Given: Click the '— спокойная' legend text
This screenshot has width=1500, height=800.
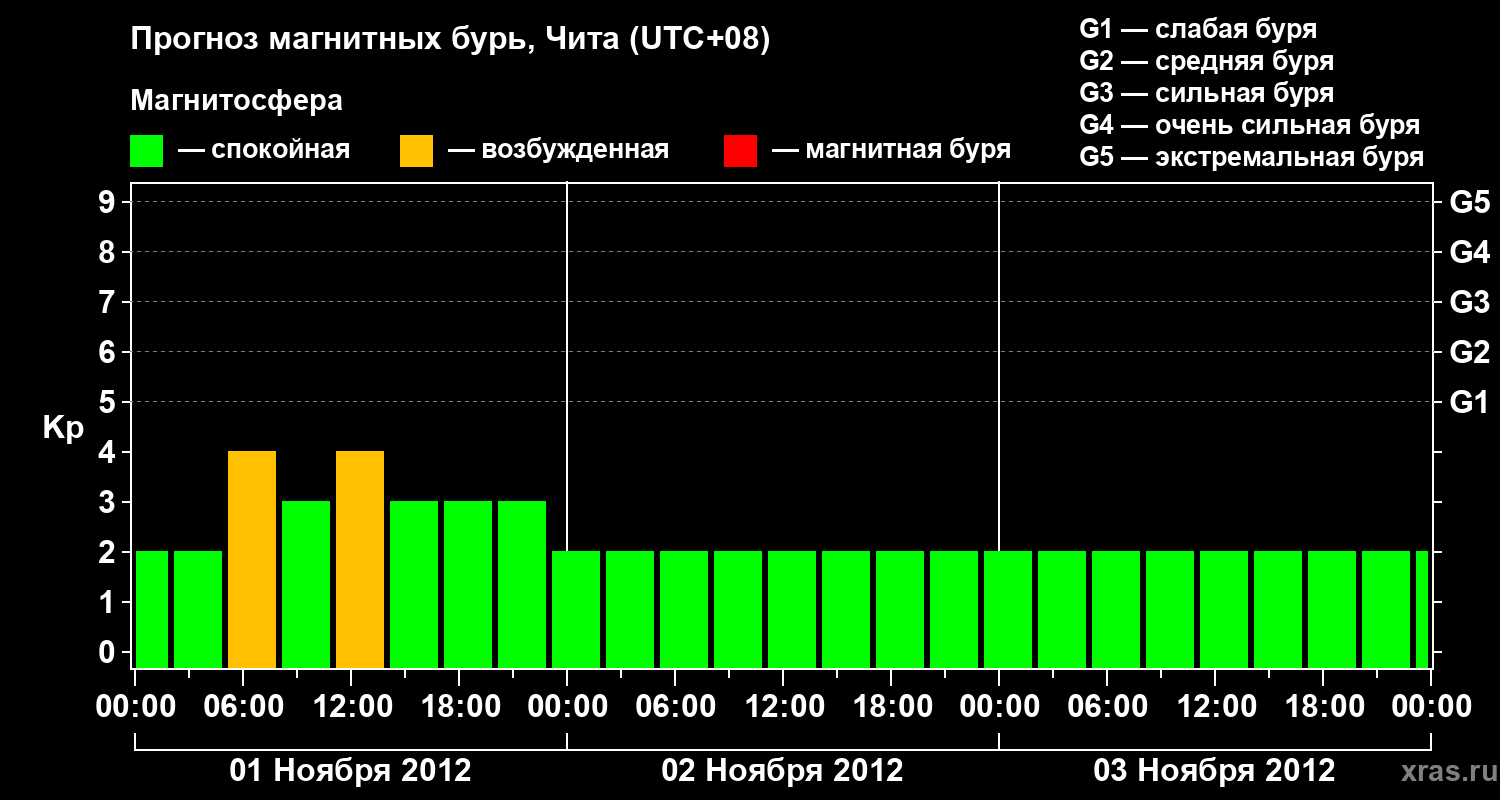Looking at the screenshot, I should [x=264, y=151].
